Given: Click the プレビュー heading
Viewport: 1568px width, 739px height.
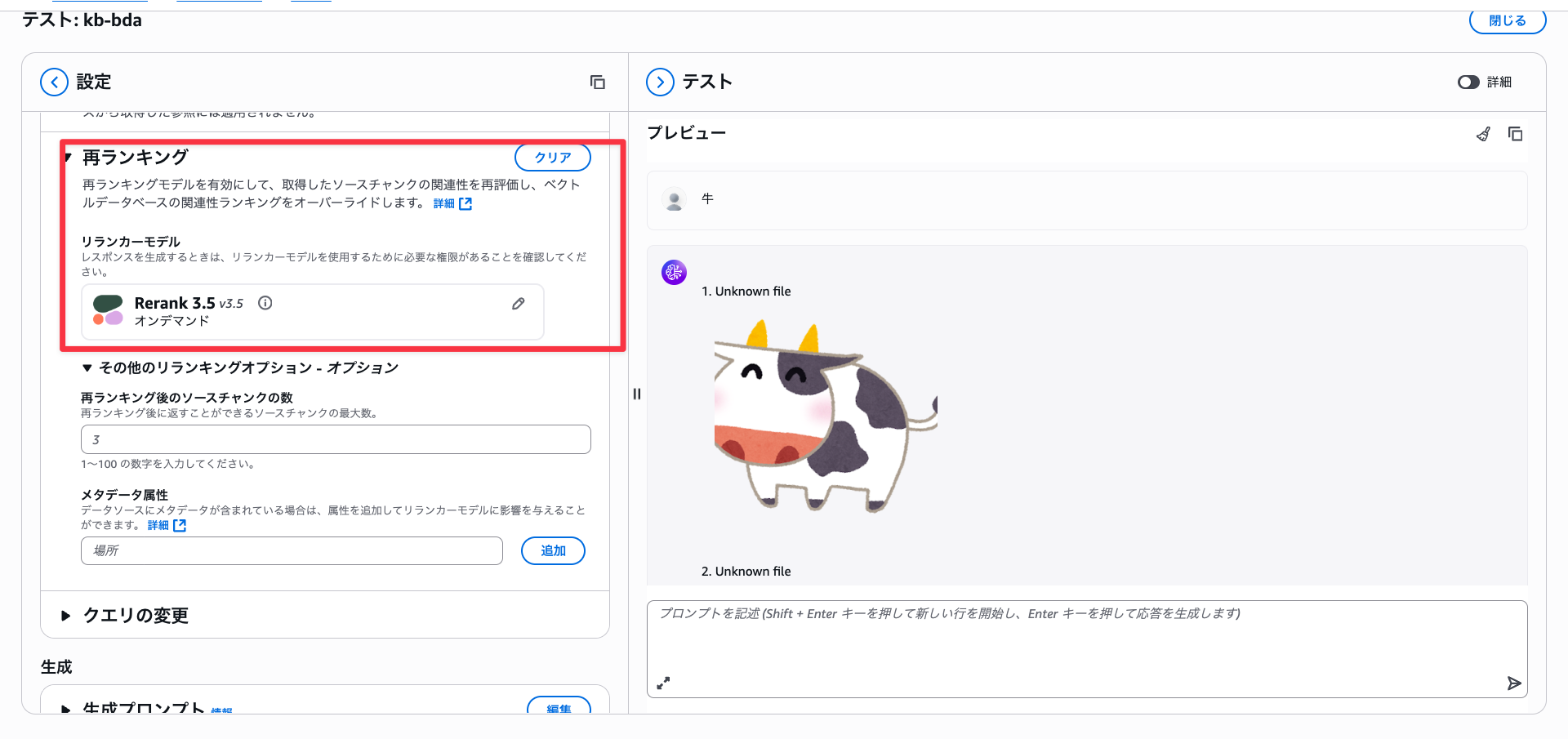Looking at the screenshot, I should click(686, 133).
